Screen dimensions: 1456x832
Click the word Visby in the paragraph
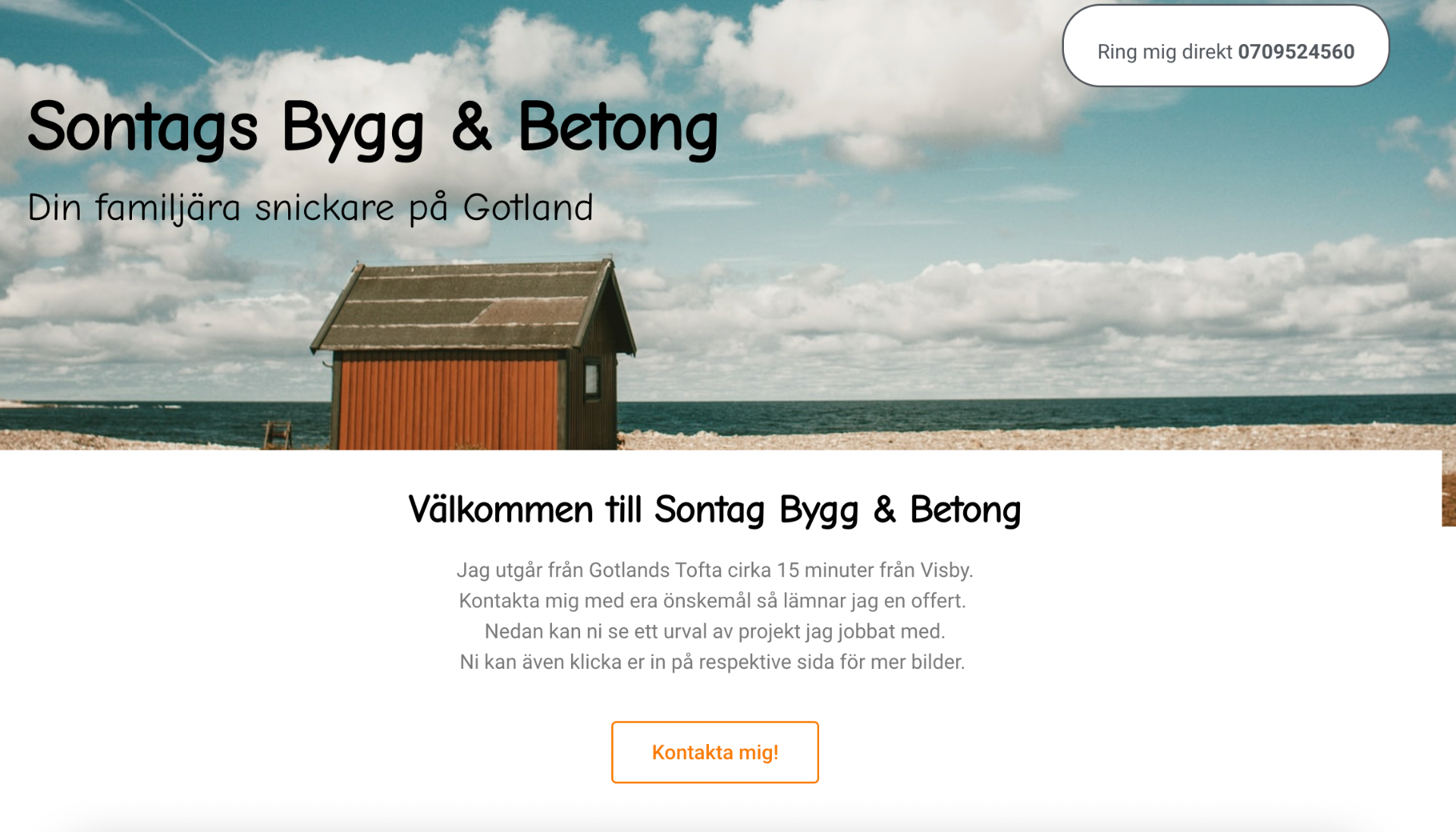click(x=946, y=570)
